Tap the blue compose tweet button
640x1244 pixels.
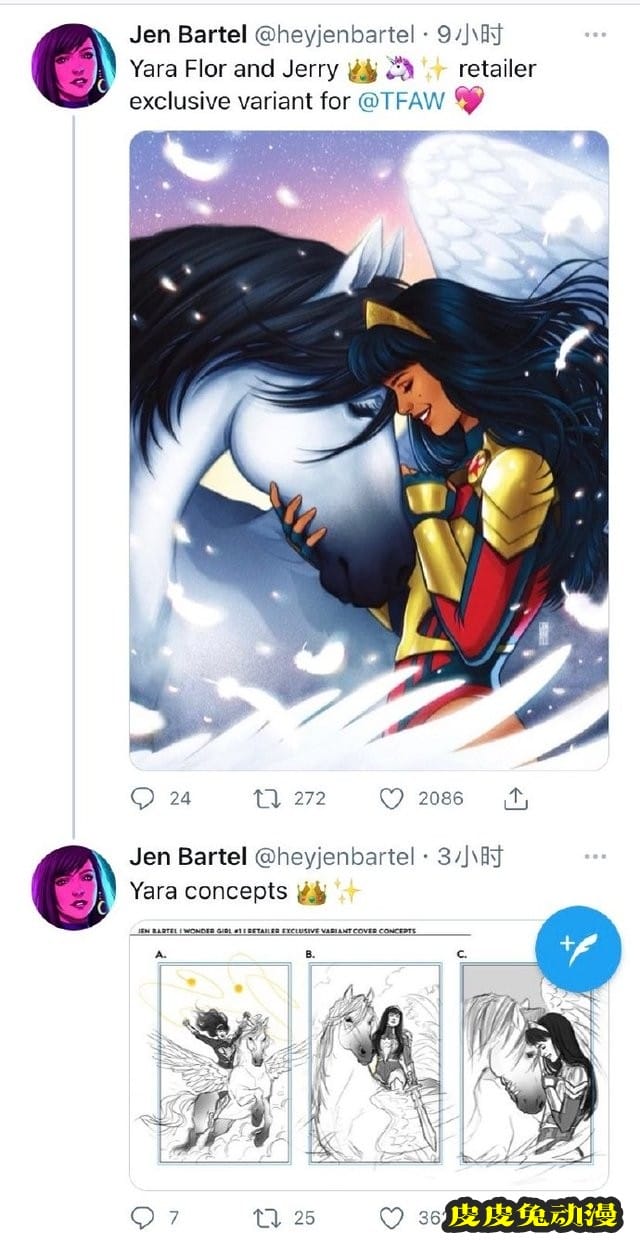(x=579, y=949)
